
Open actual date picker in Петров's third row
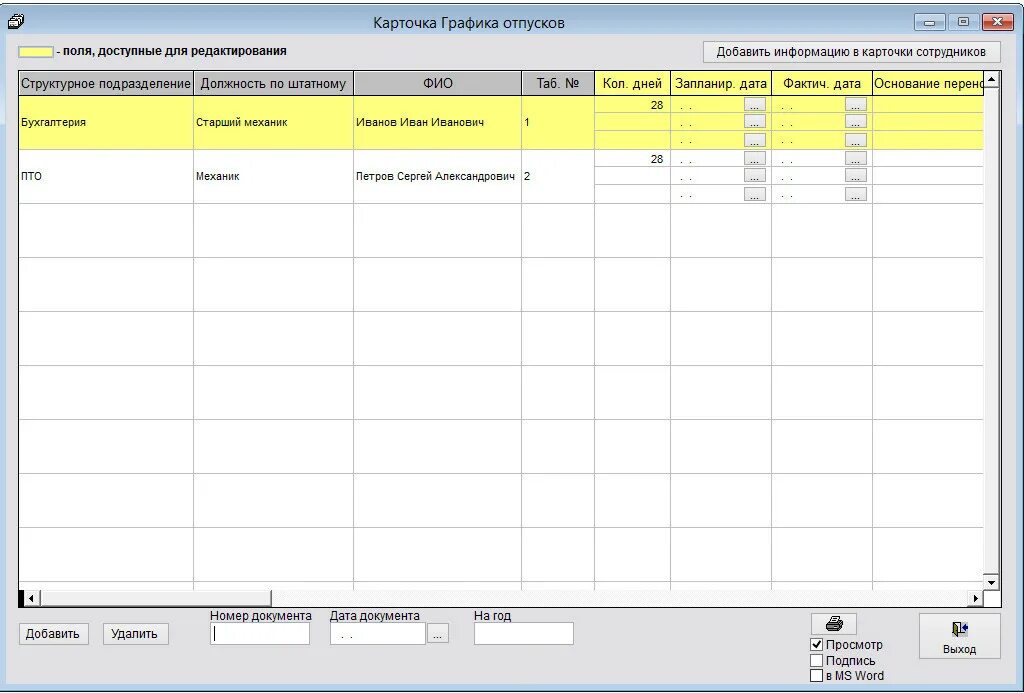point(856,195)
